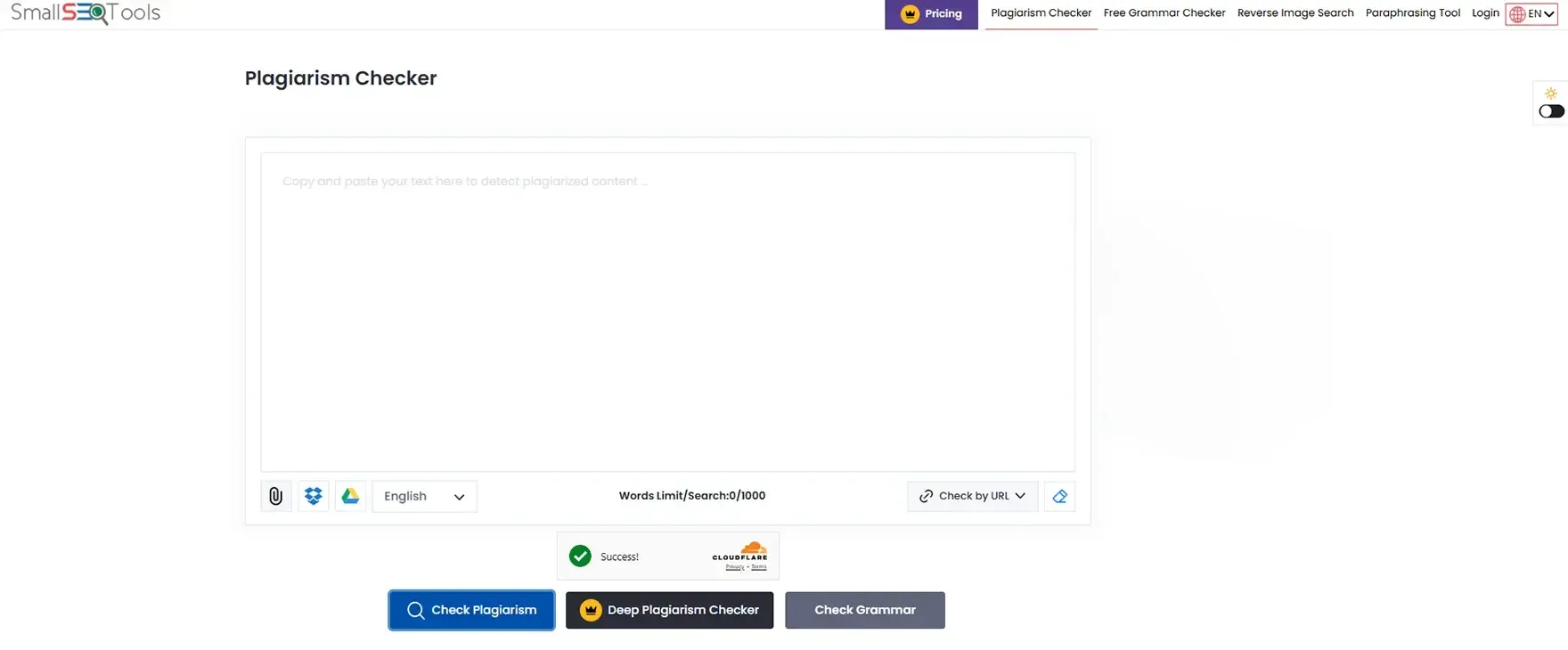
Task: Toggle the dark mode switch
Action: tap(1551, 111)
